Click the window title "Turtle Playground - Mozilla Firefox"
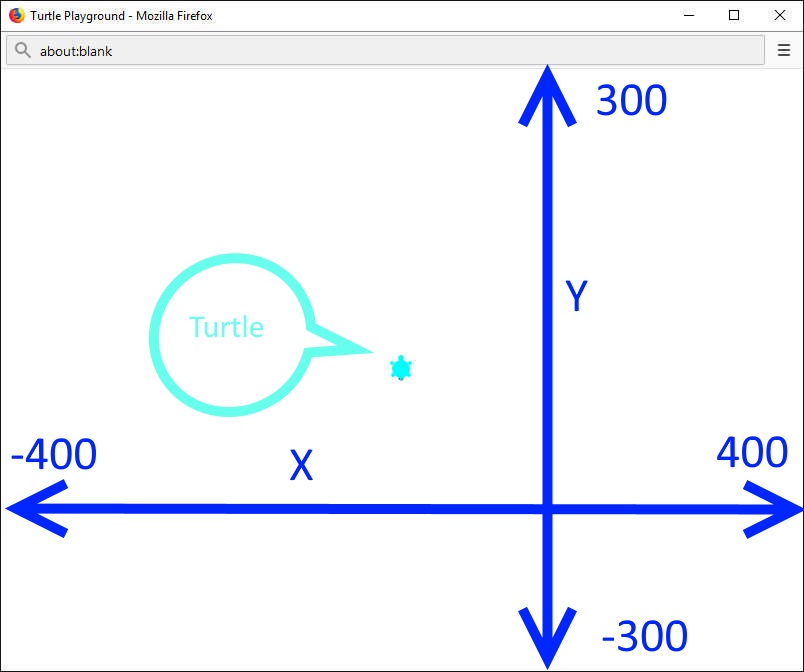This screenshot has height=672, width=804. point(121,16)
